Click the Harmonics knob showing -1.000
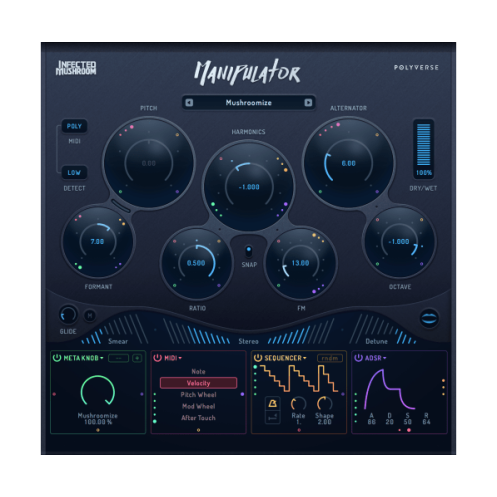Image resolution: width=497 pixels, height=497 pixels. pos(249,187)
